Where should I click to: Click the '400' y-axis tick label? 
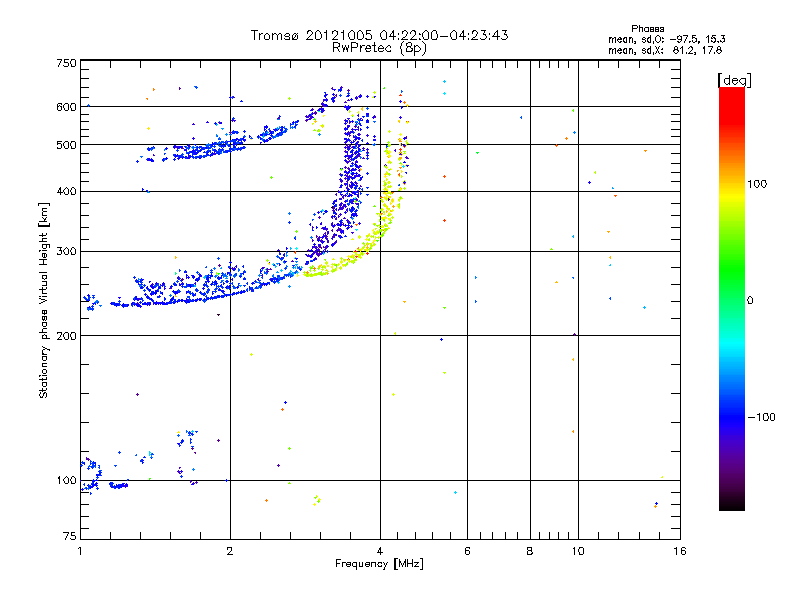[66, 191]
